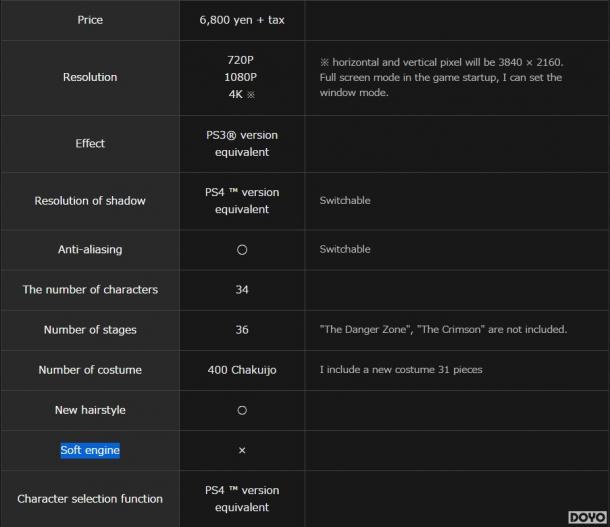The image size is (610, 527).
Task: Click the 34 characters count cell
Action: [242, 289]
